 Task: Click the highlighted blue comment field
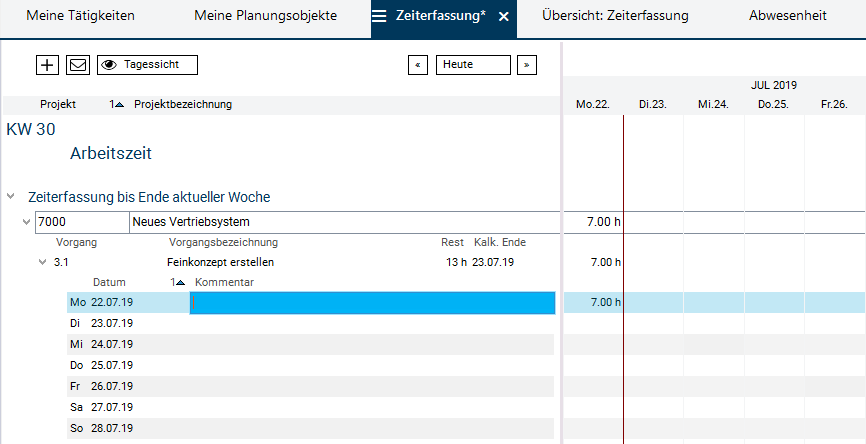click(x=372, y=303)
